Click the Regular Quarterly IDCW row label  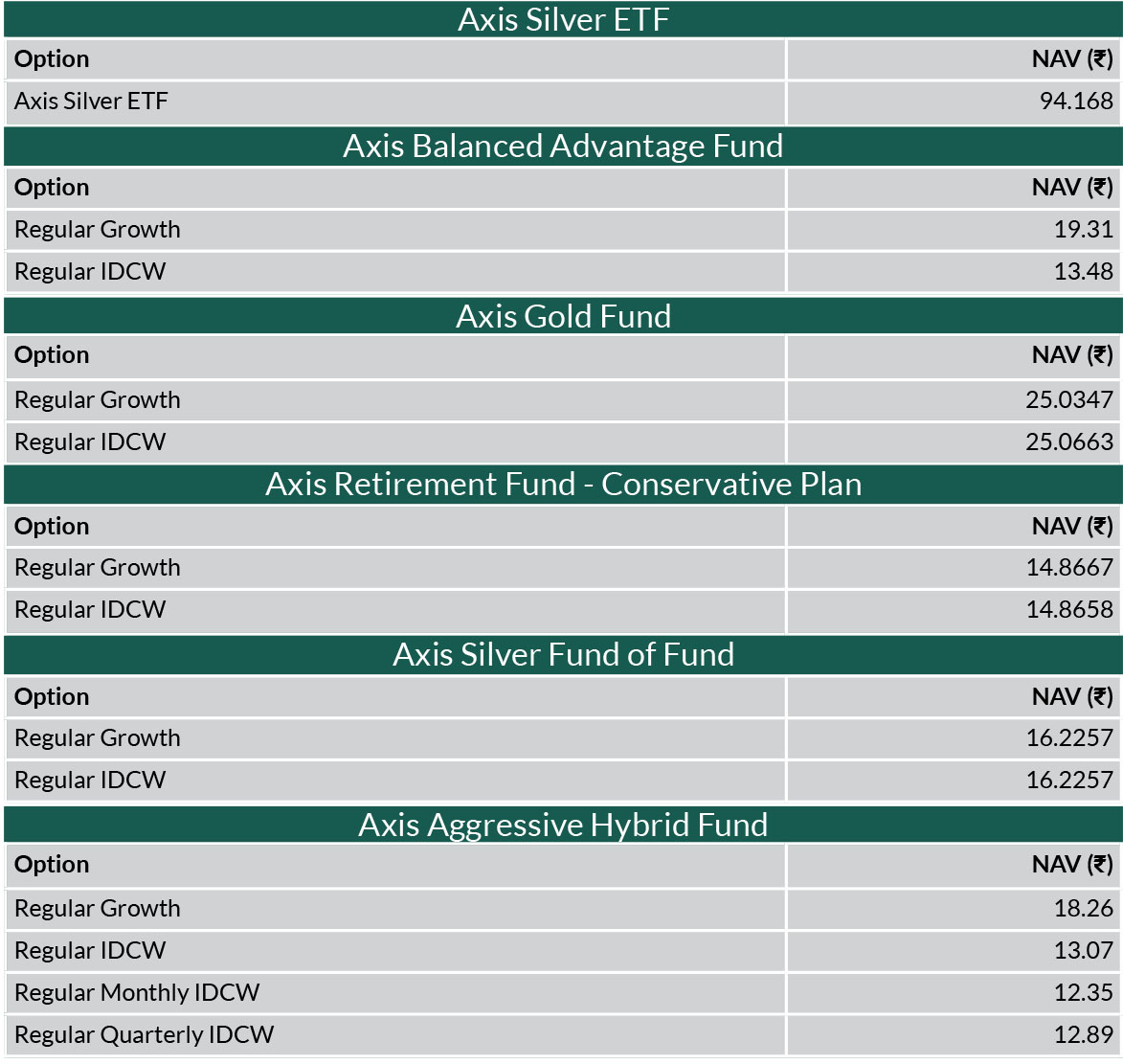point(144,1035)
